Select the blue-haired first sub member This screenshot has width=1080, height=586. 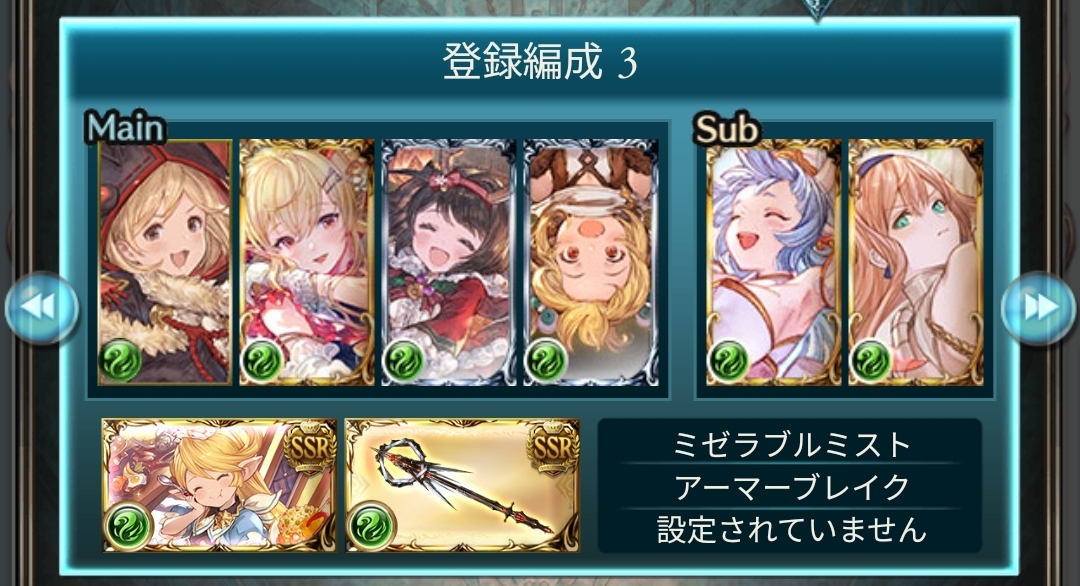tap(773, 262)
